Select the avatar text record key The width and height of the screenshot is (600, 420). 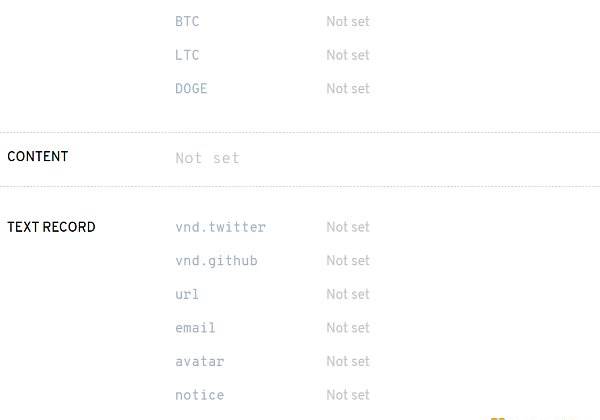click(x=200, y=361)
